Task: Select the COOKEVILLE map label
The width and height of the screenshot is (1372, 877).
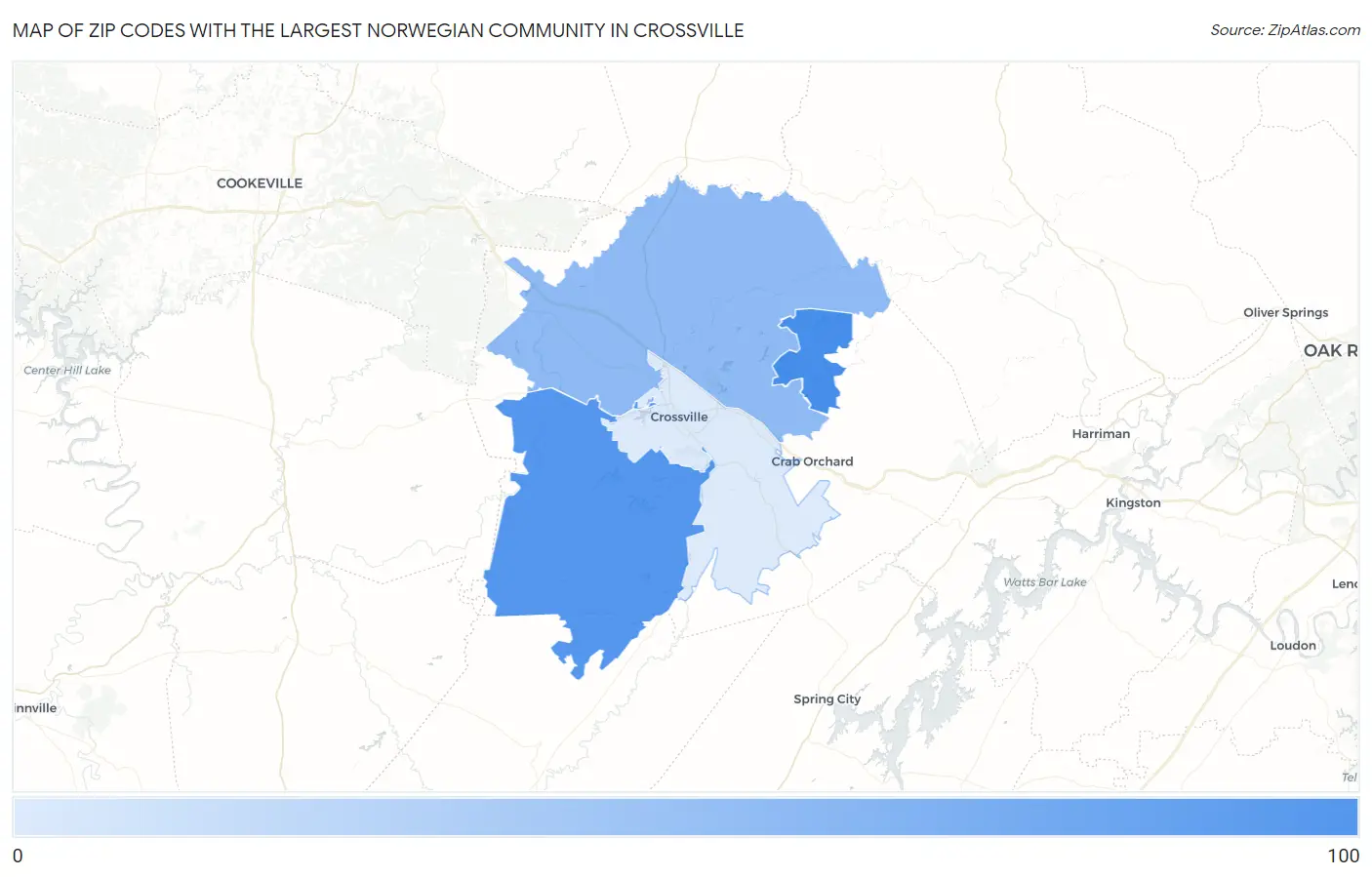Action: point(260,183)
